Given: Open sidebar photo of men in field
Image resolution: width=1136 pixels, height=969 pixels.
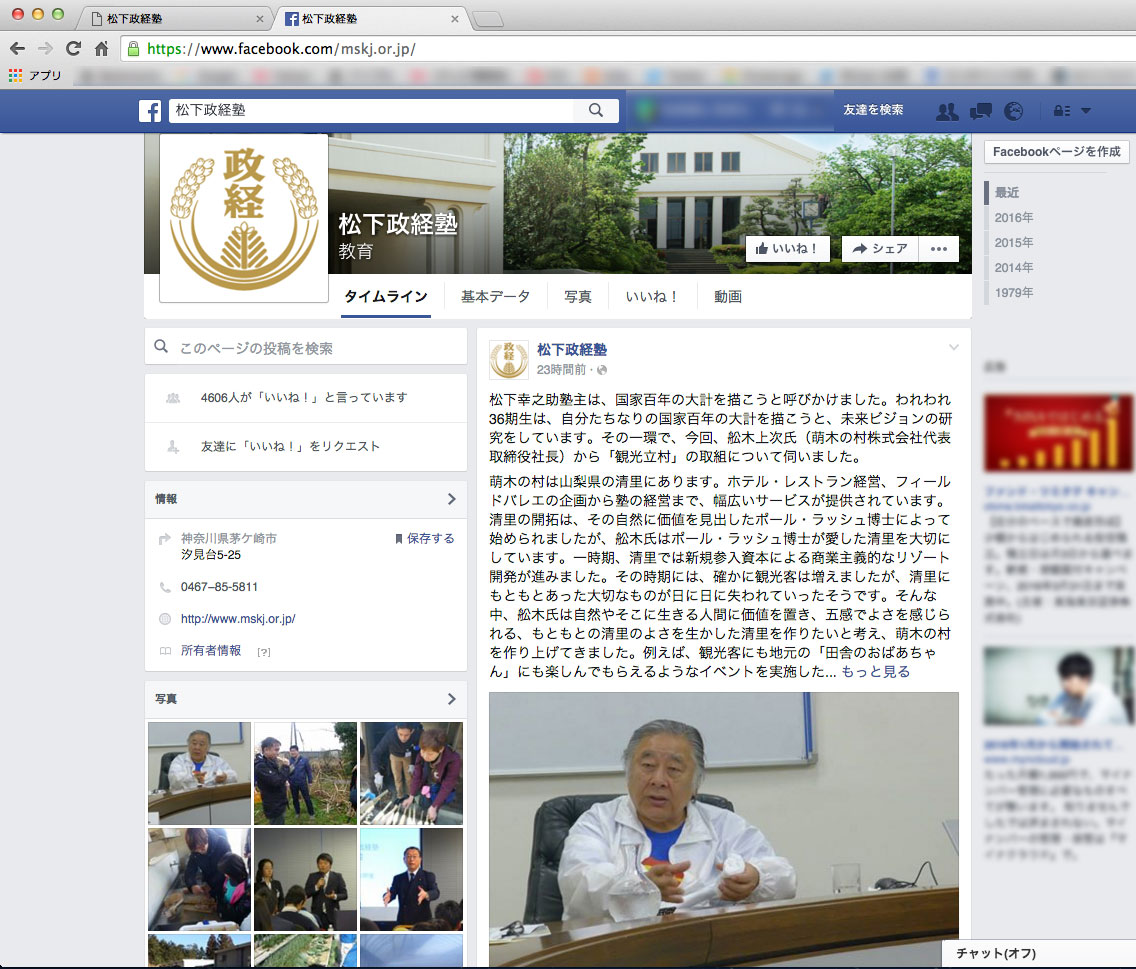Looking at the screenshot, I should coord(305,773).
